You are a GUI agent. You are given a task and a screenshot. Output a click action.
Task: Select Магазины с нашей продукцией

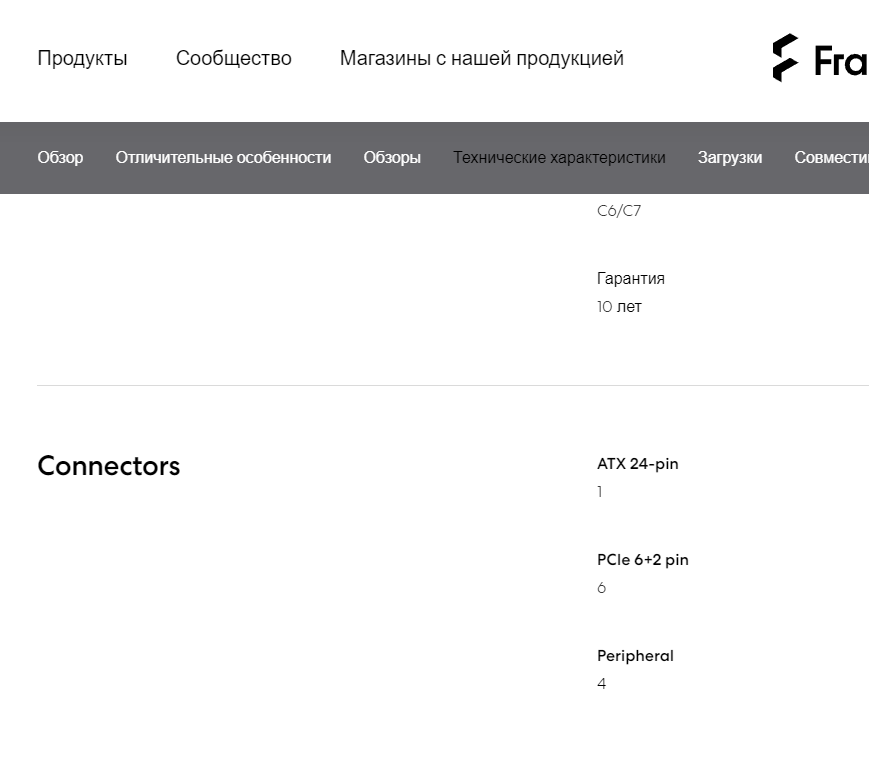(482, 58)
